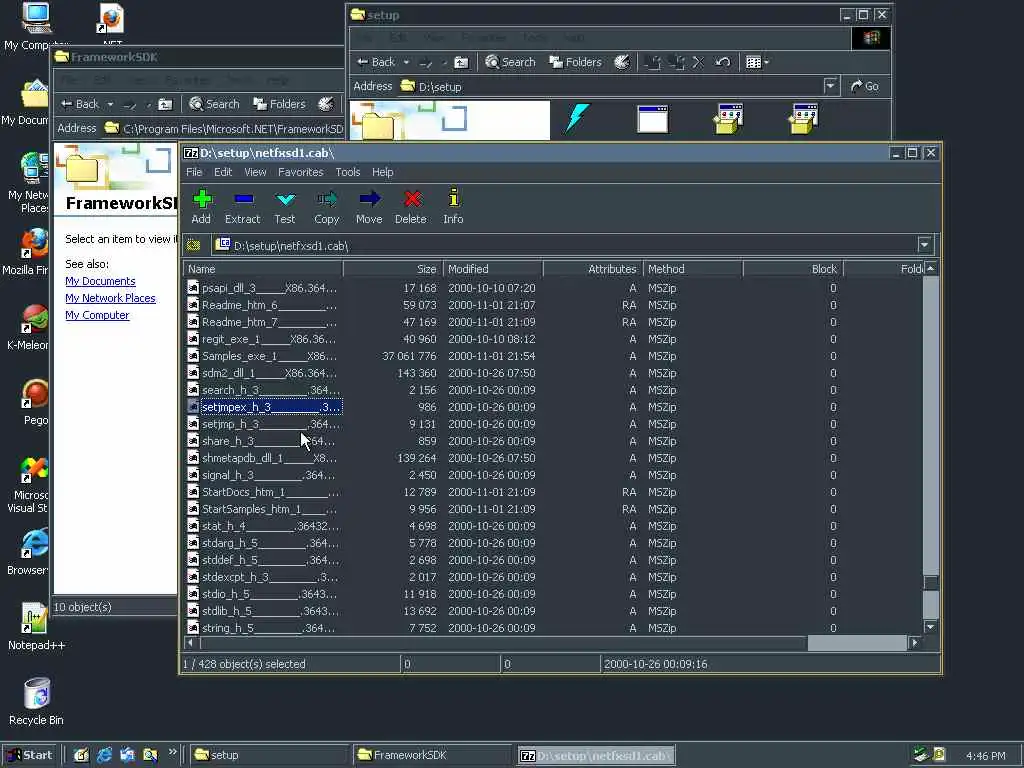Click Folders button in FrameworkSDK window
The image size is (1024, 768).
[x=279, y=104]
